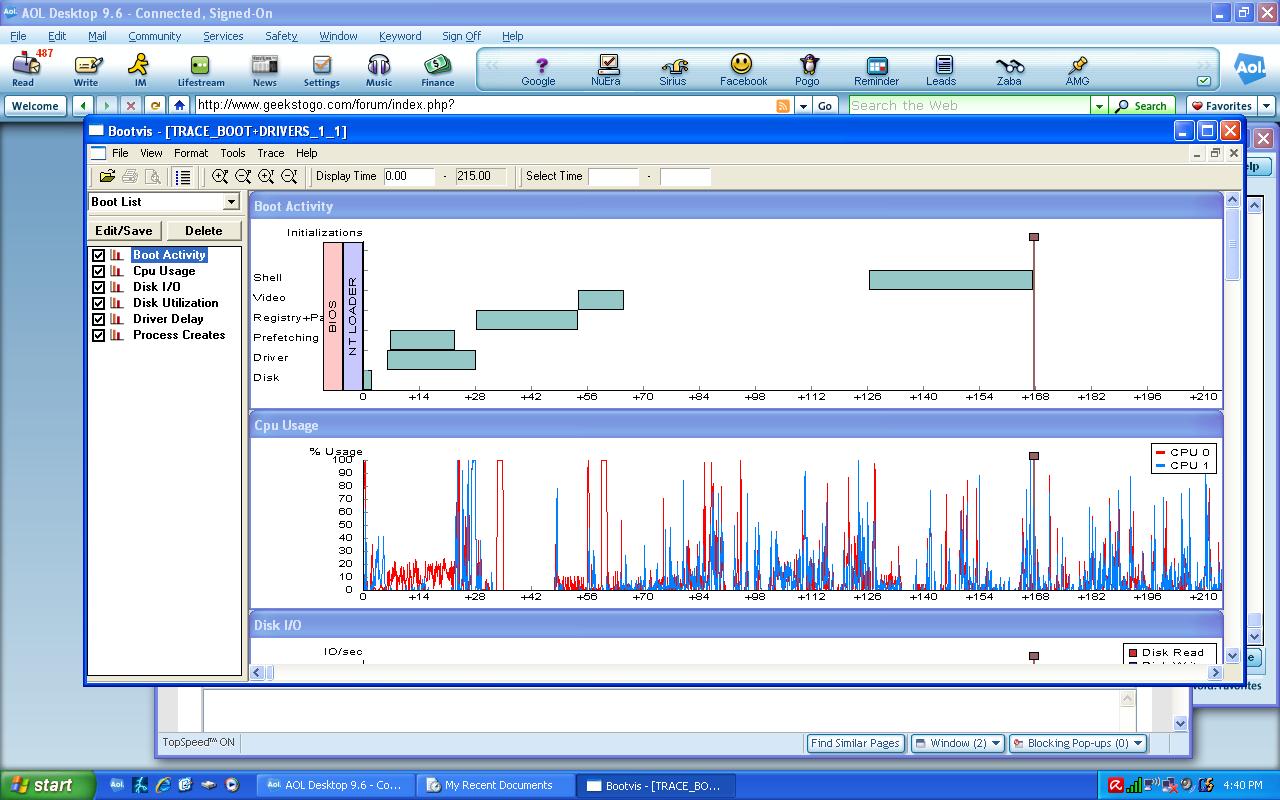Click the Display Time start field
Viewport: 1280px width, 800px height.
click(409, 176)
